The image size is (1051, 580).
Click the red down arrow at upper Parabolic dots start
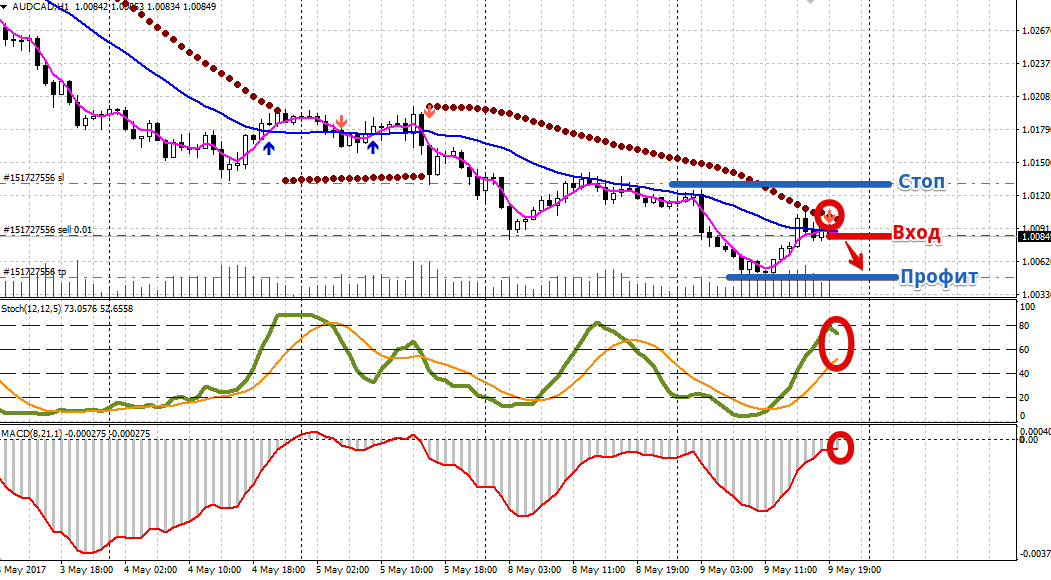point(430,110)
